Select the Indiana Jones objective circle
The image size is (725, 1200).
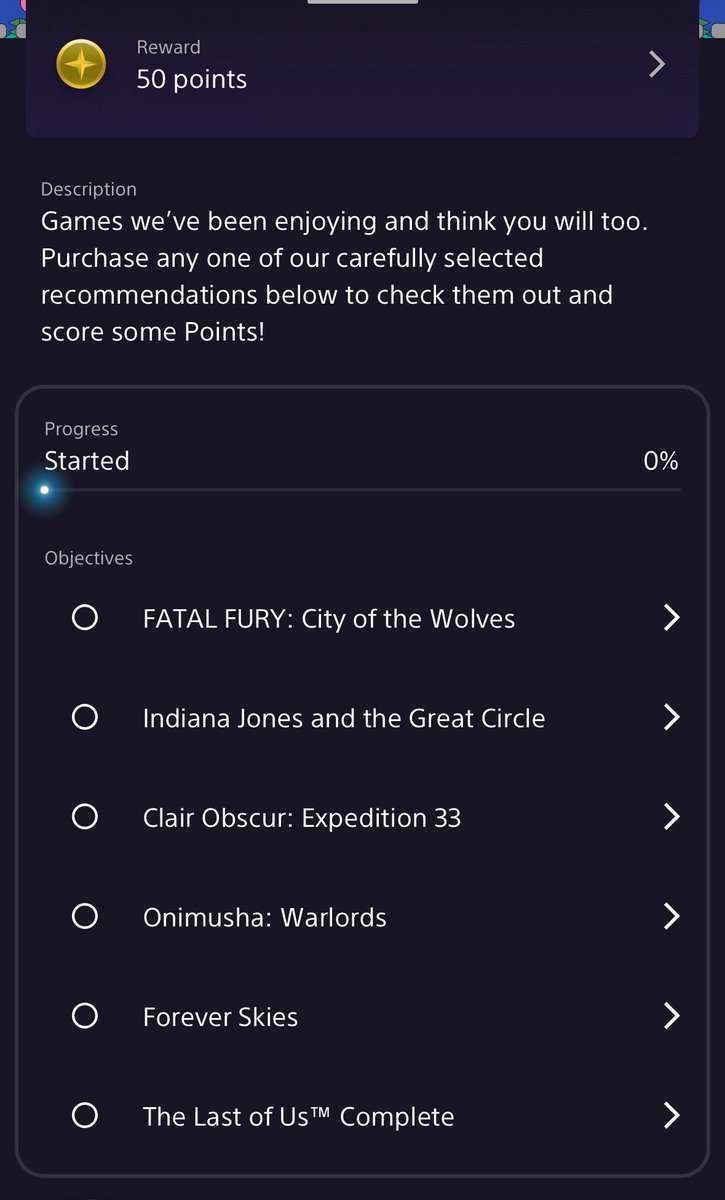coord(85,717)
